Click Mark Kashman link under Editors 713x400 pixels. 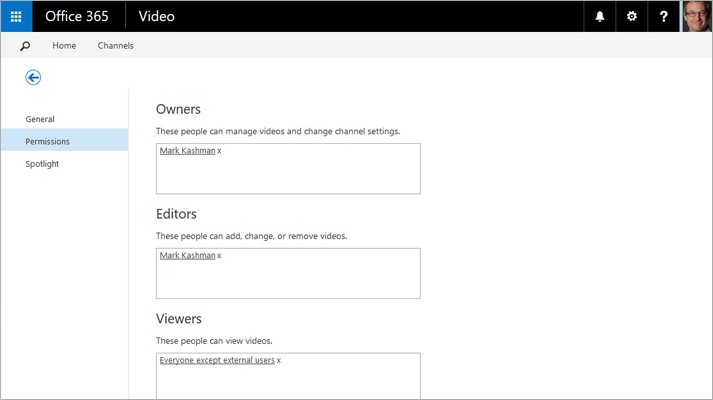[187, 255]
